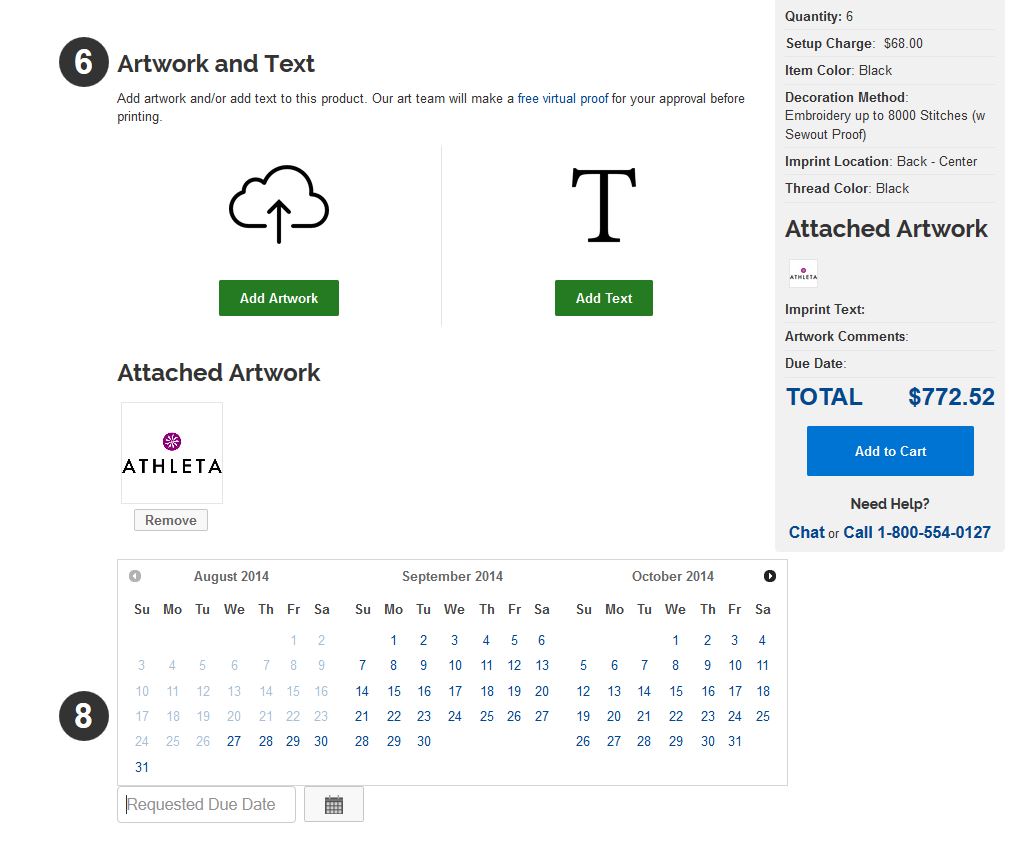This screenshot has height=852, width=1032.
Task: Click the step 6 circle badge
Action: point(83,63)
